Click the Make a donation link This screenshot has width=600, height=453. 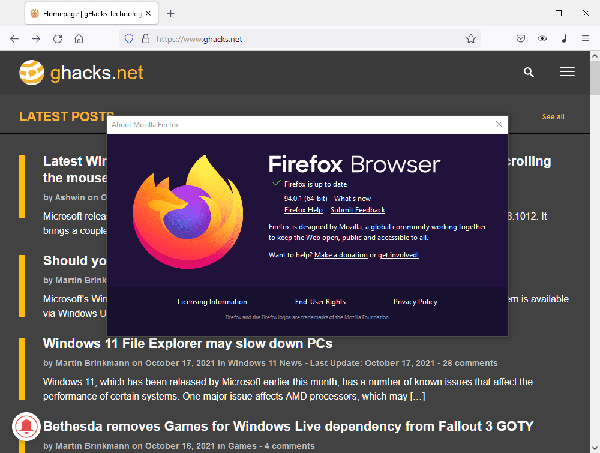[x=341, y=255]
